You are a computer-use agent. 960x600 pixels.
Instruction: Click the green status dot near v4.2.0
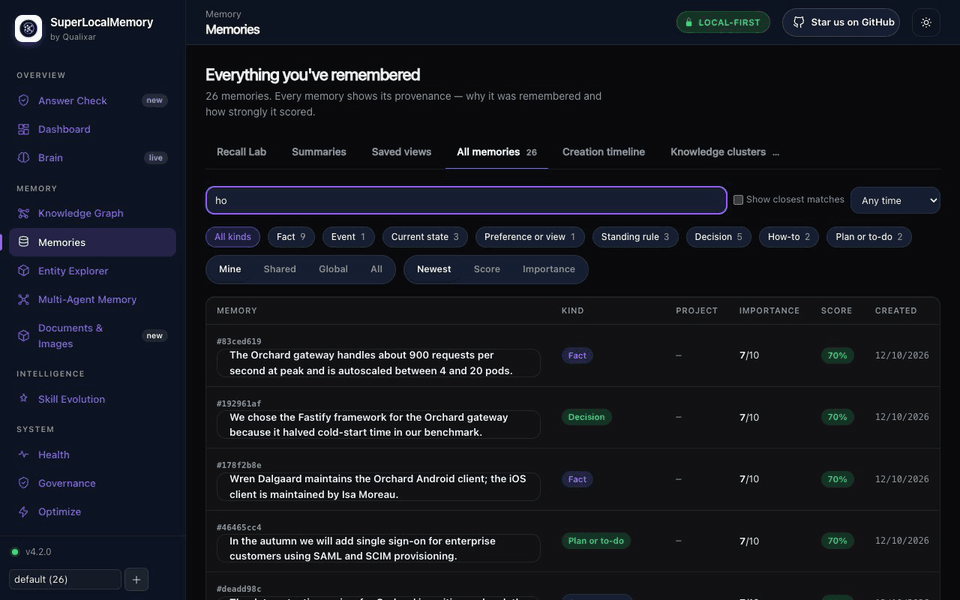tap(15, 552)
